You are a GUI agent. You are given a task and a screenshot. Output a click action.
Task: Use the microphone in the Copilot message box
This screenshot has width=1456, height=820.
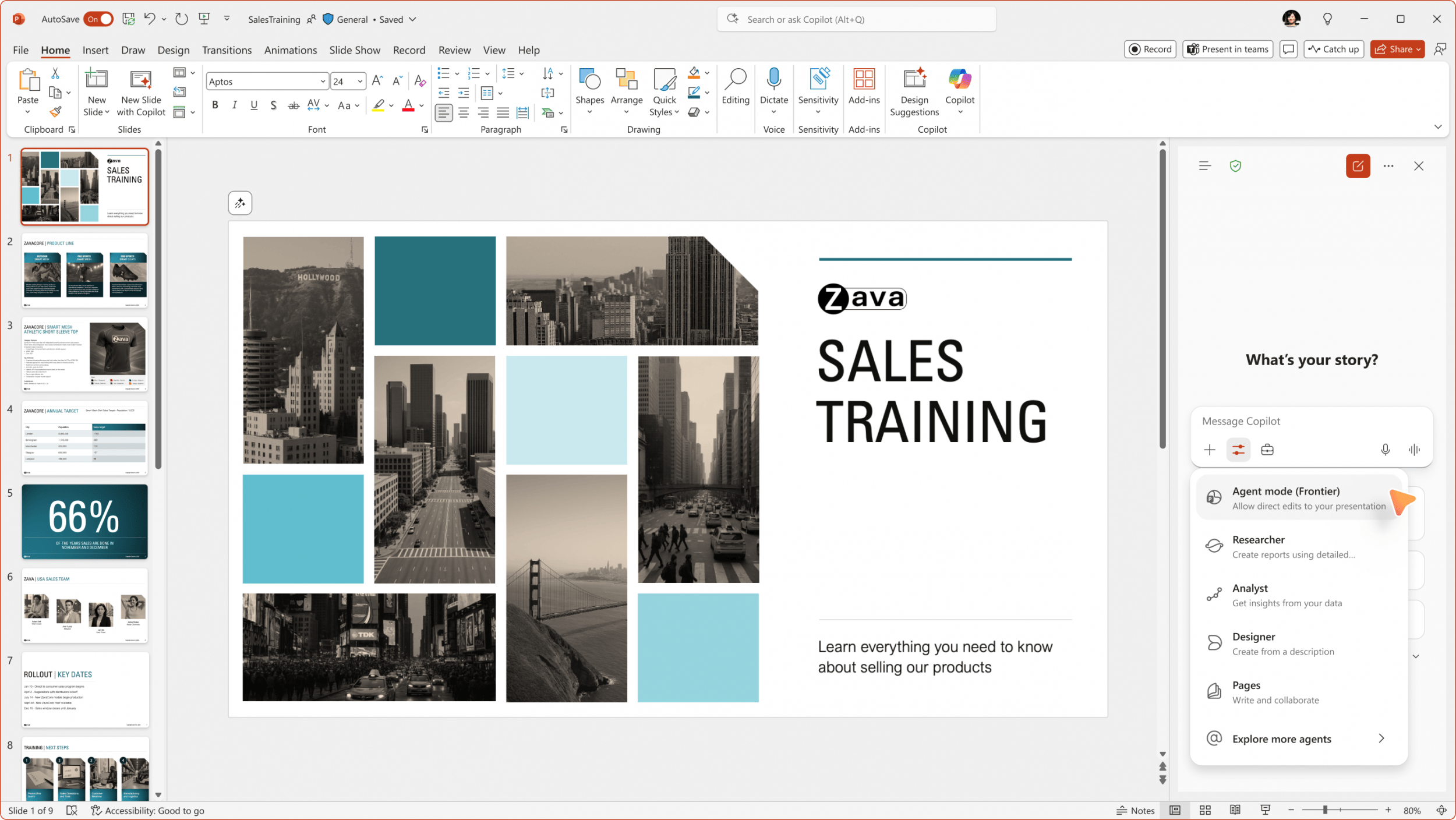pos(1385,450)
